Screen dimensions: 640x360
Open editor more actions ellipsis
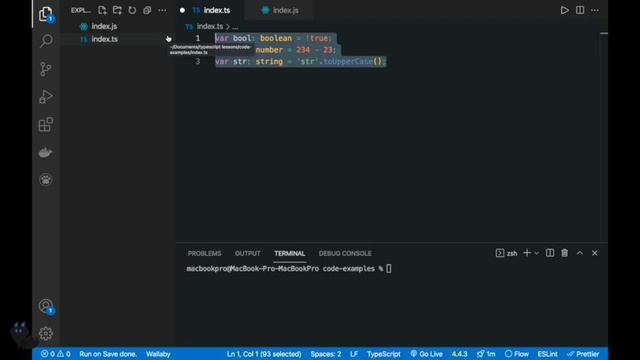[595, 10]
